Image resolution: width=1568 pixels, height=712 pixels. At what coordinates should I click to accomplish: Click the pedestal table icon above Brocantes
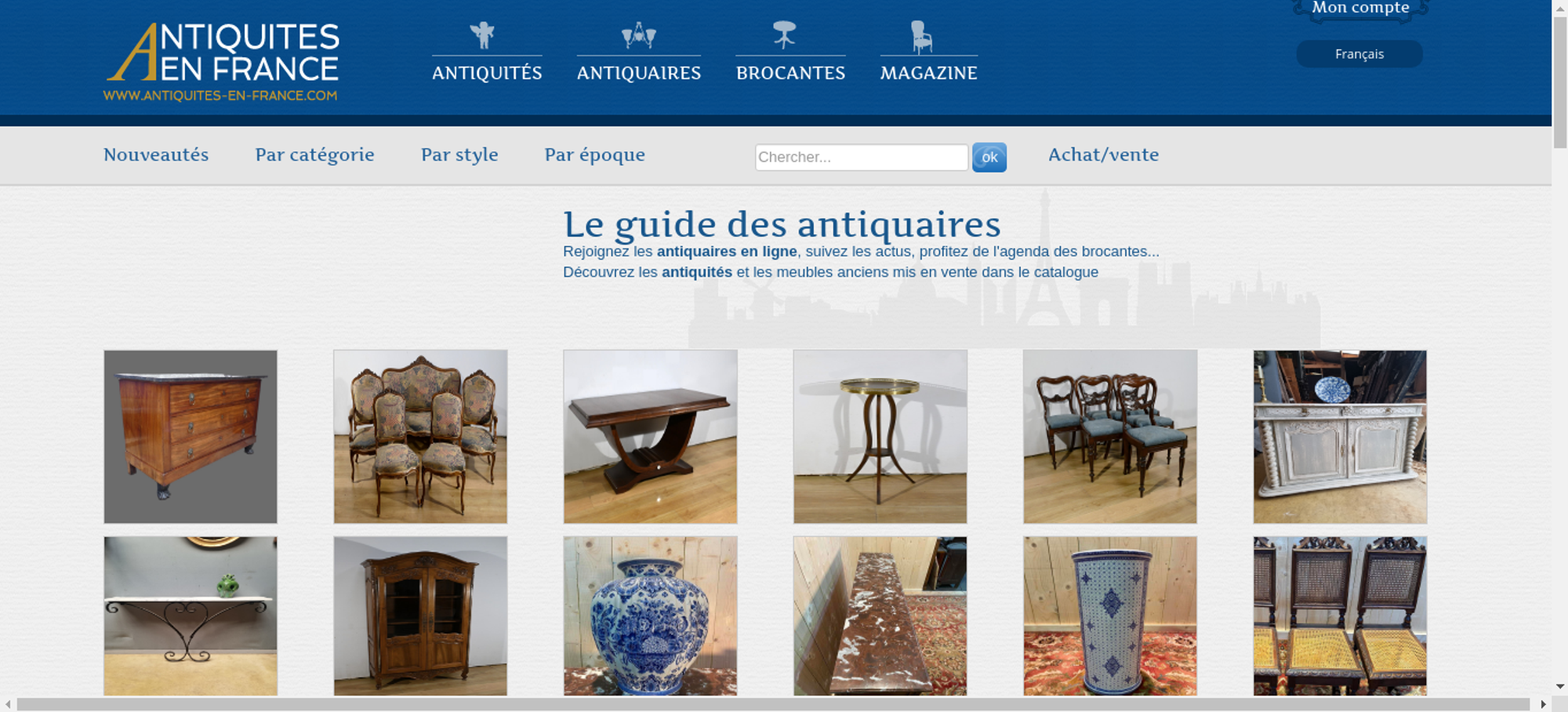pyautogui.click(x=784, y=35)
